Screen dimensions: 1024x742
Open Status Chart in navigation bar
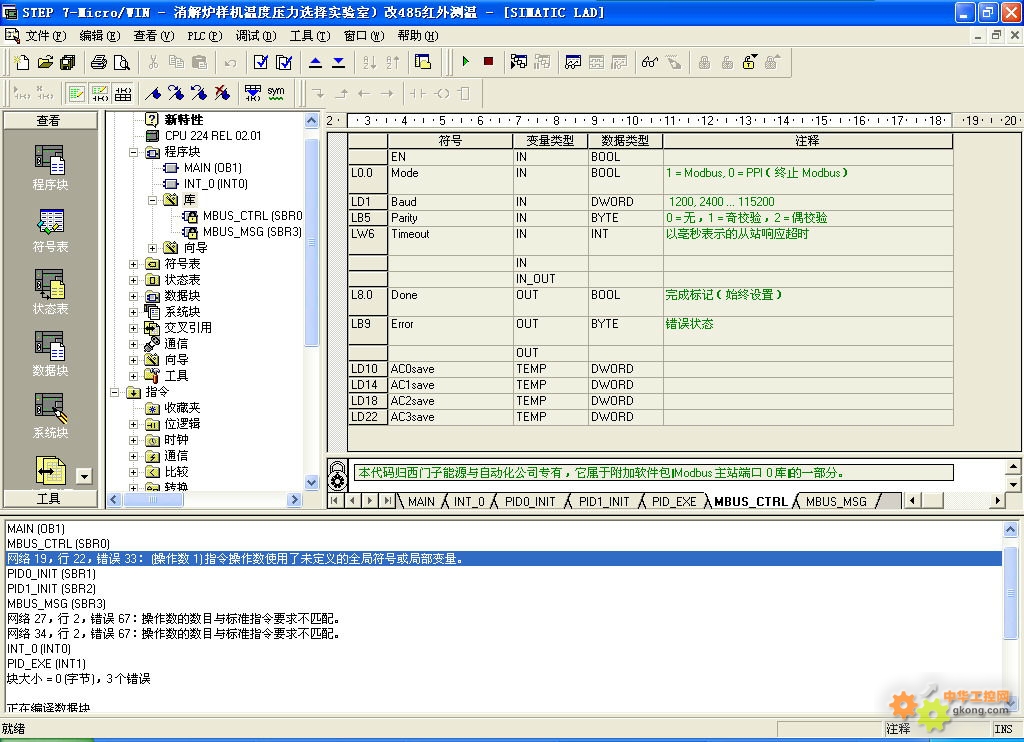click(x=50, y=292)
